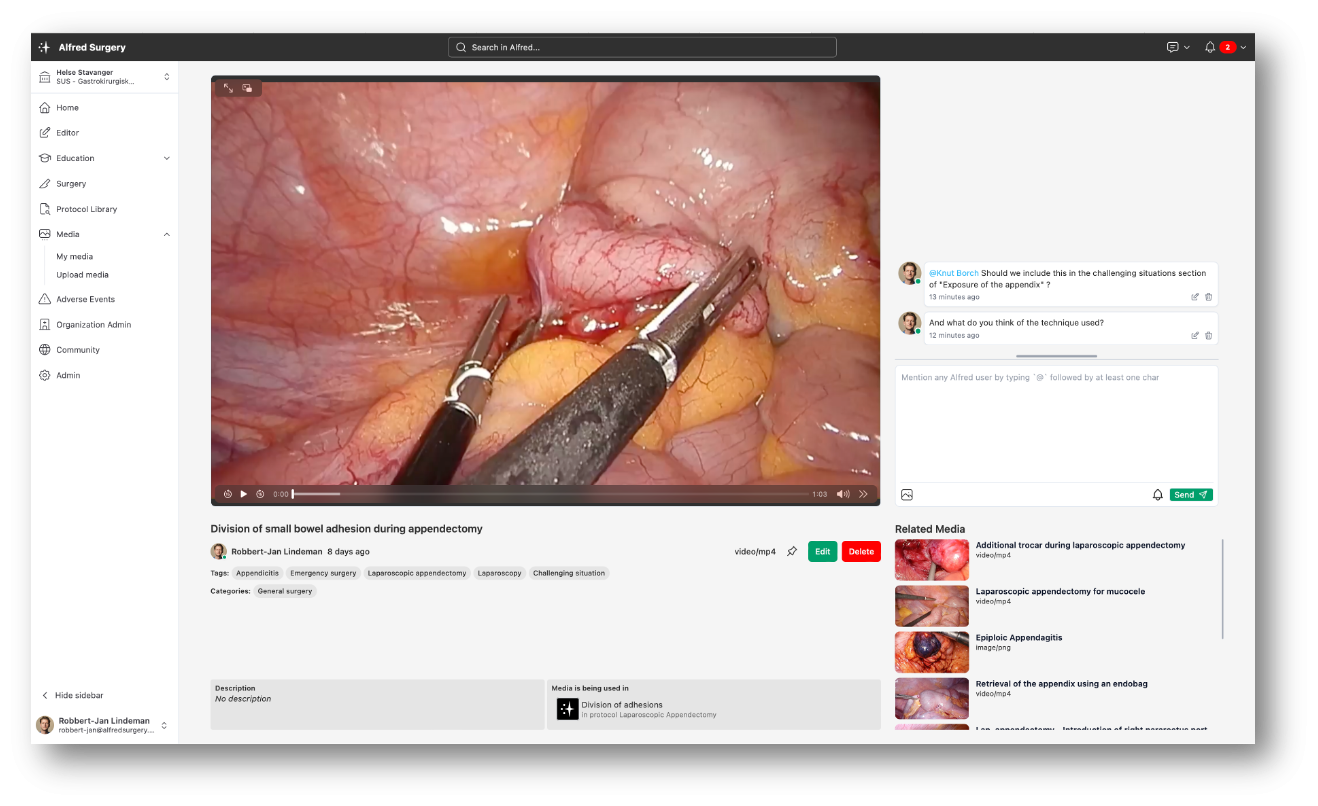1318x806 pixels.
Task: Expand the Education submenu chevron
Action: pyautogui.click(x=167, y=158)
